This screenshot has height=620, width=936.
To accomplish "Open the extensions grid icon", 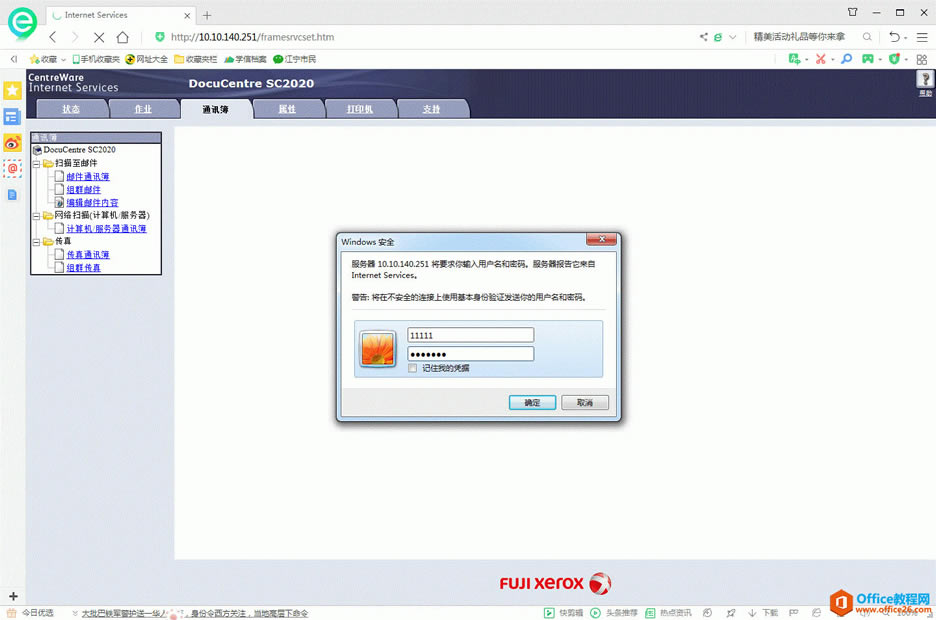I will [x=922, y=59].
